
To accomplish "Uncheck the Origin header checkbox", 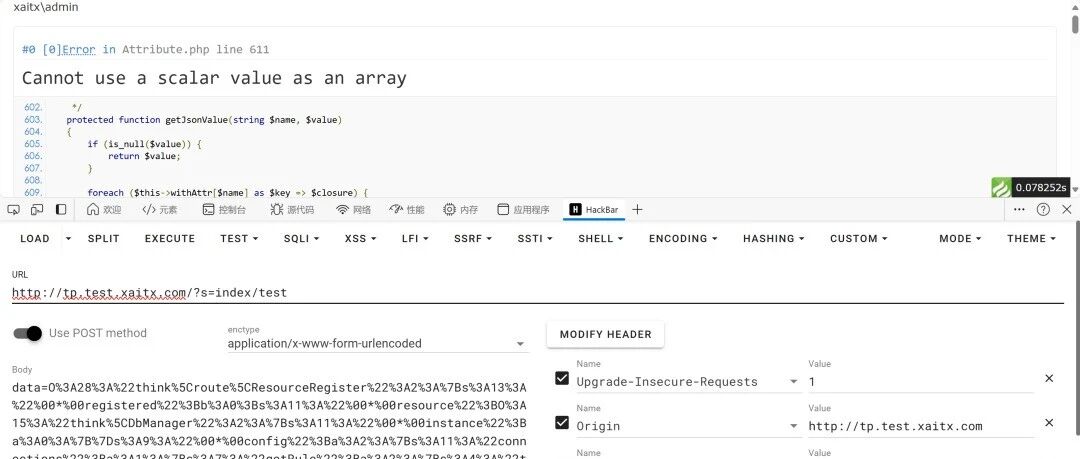I will click(562, 422).
